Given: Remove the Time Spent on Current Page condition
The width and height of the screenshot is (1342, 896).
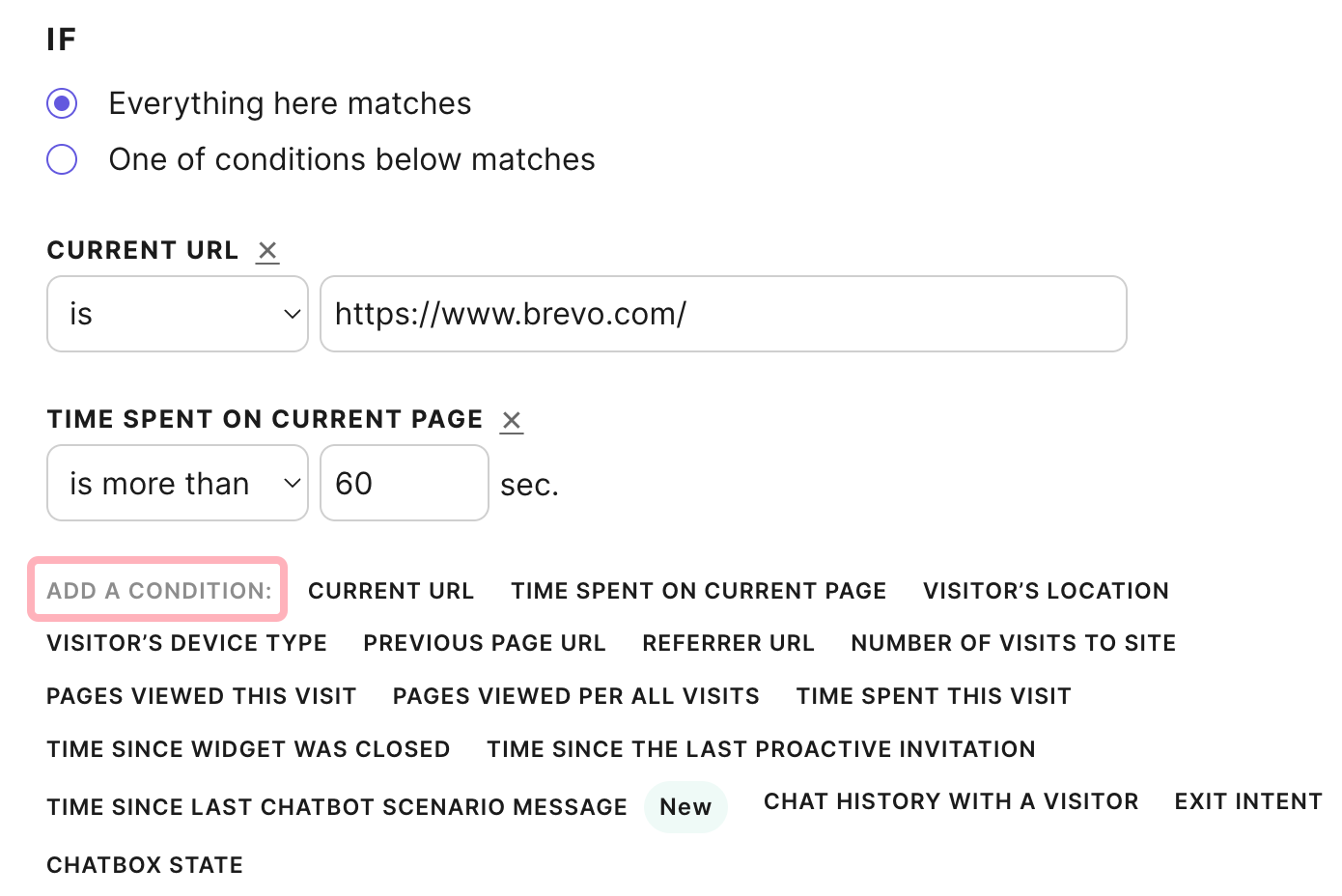Looking at the screenshot, I should click(x=512, y=420).
